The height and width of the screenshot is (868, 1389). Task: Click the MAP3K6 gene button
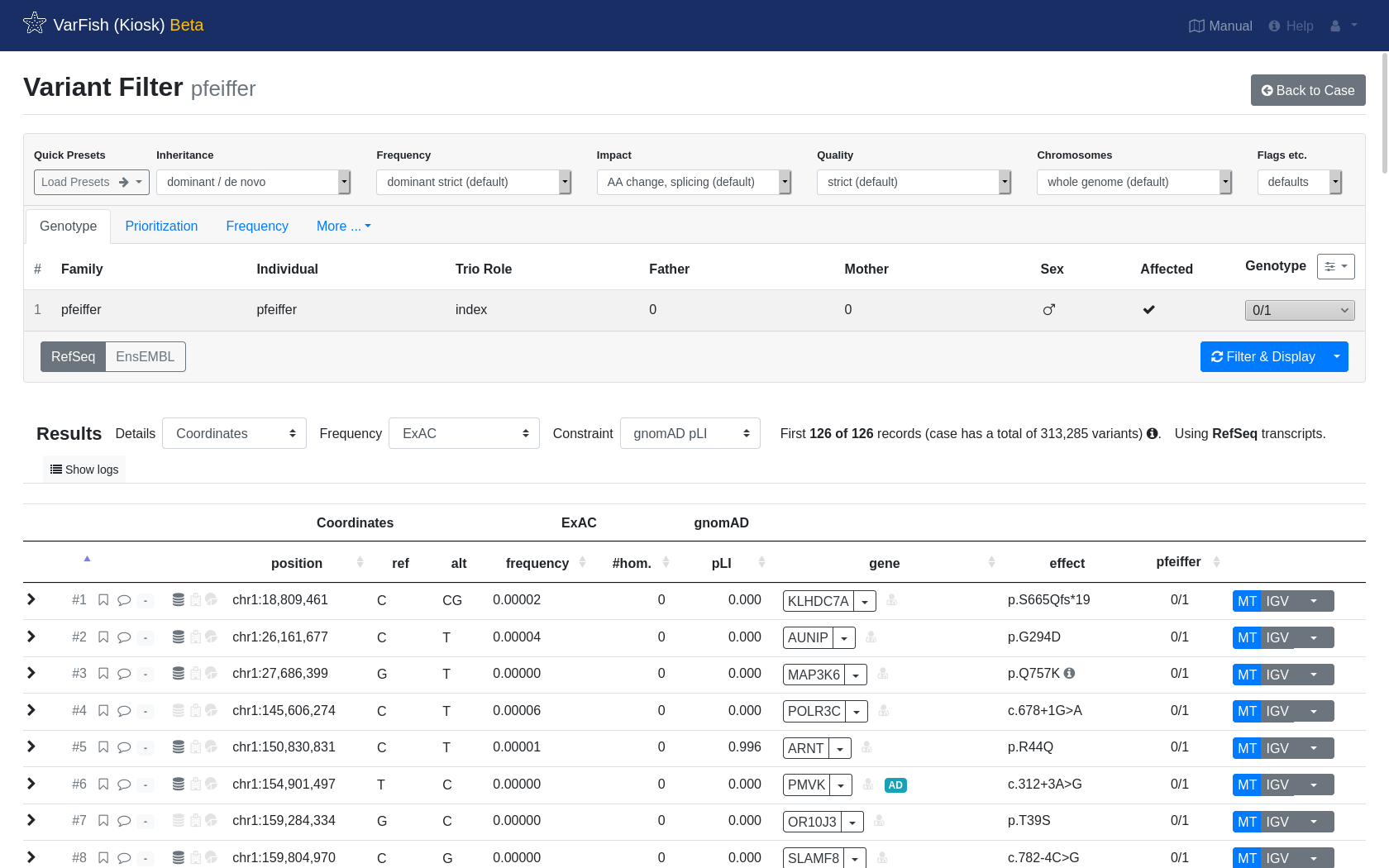tap(814, 675)
